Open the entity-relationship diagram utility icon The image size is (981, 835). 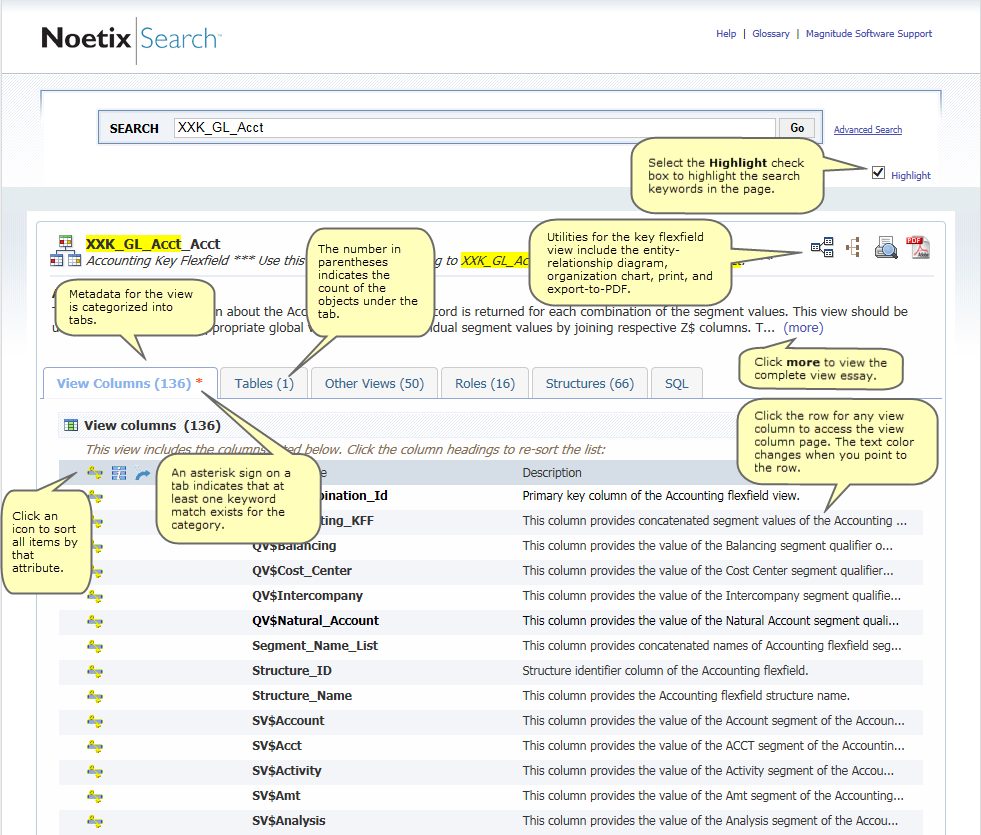click(822, 247)
